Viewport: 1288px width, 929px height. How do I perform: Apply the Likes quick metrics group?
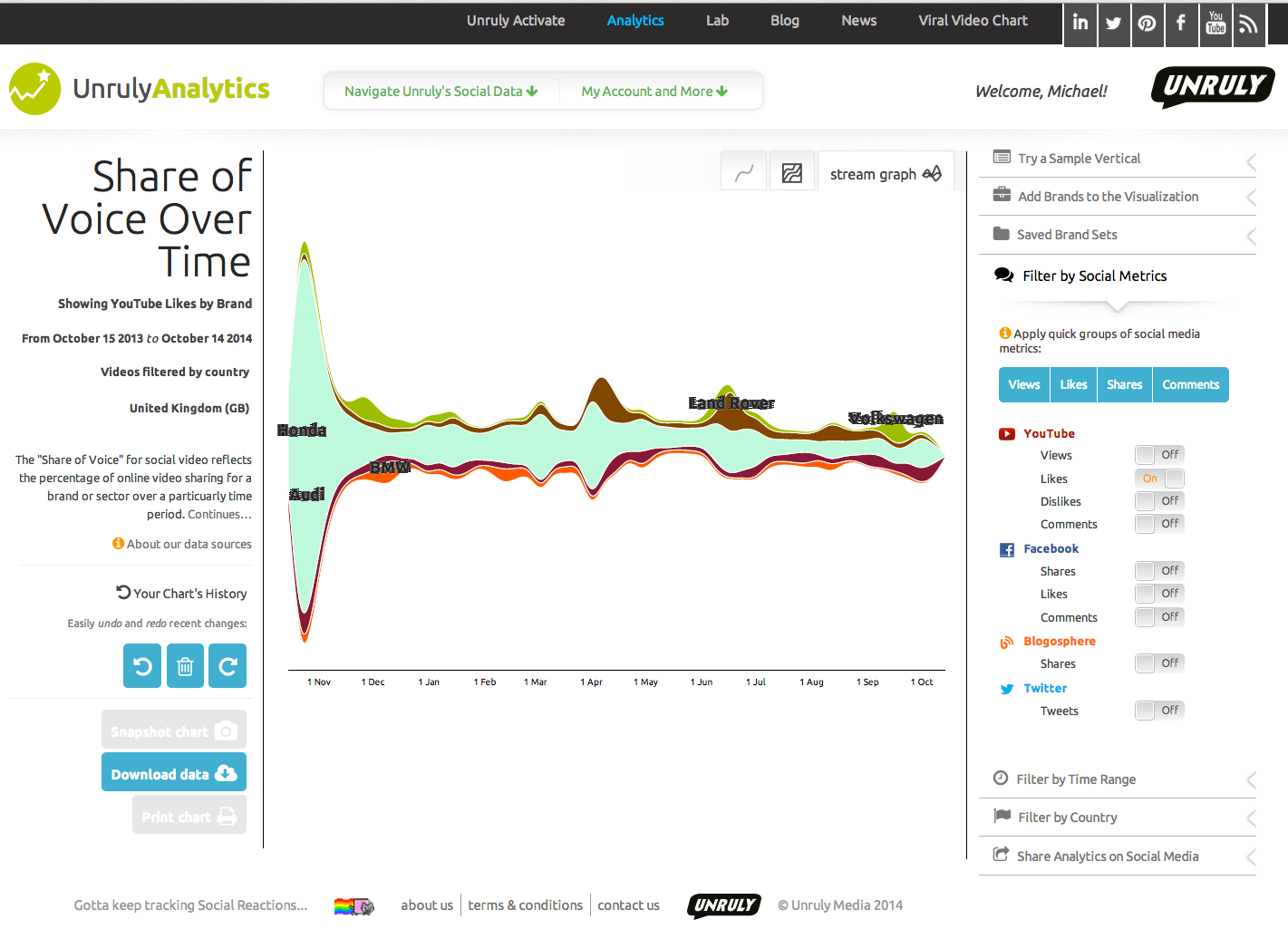pos(1073,384)
